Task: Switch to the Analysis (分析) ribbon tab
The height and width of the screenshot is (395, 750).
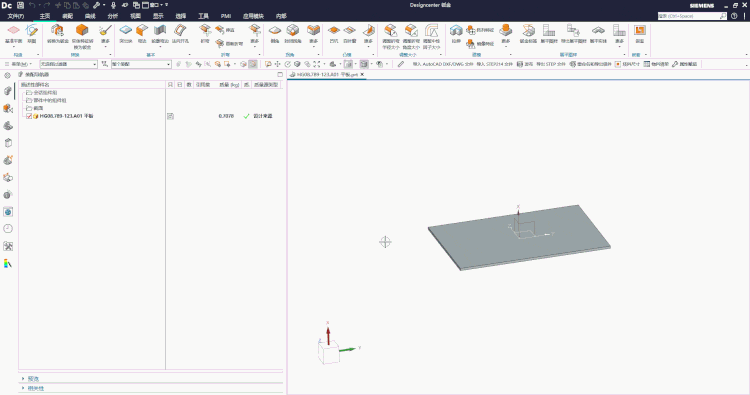Action: tap(112, 16)
